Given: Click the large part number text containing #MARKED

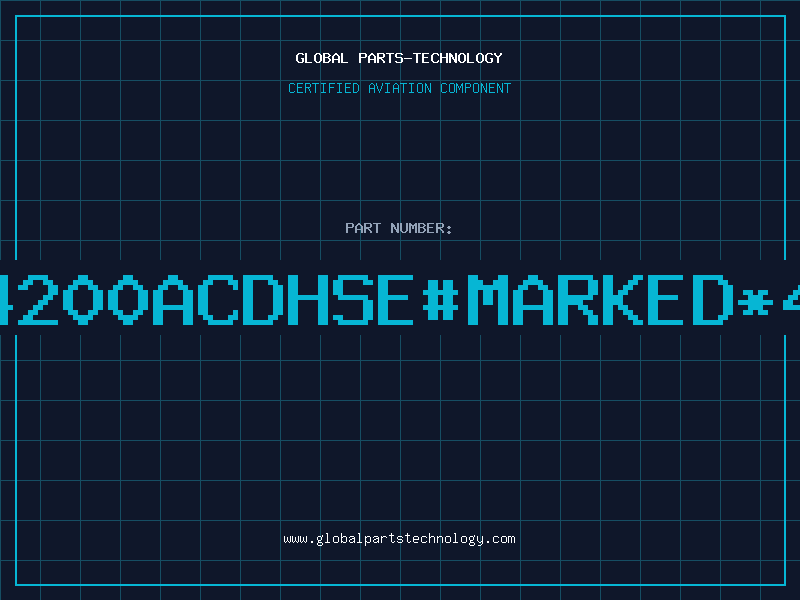Looking at the screenshot, I should pyautogui.click(x=400, y=299).
